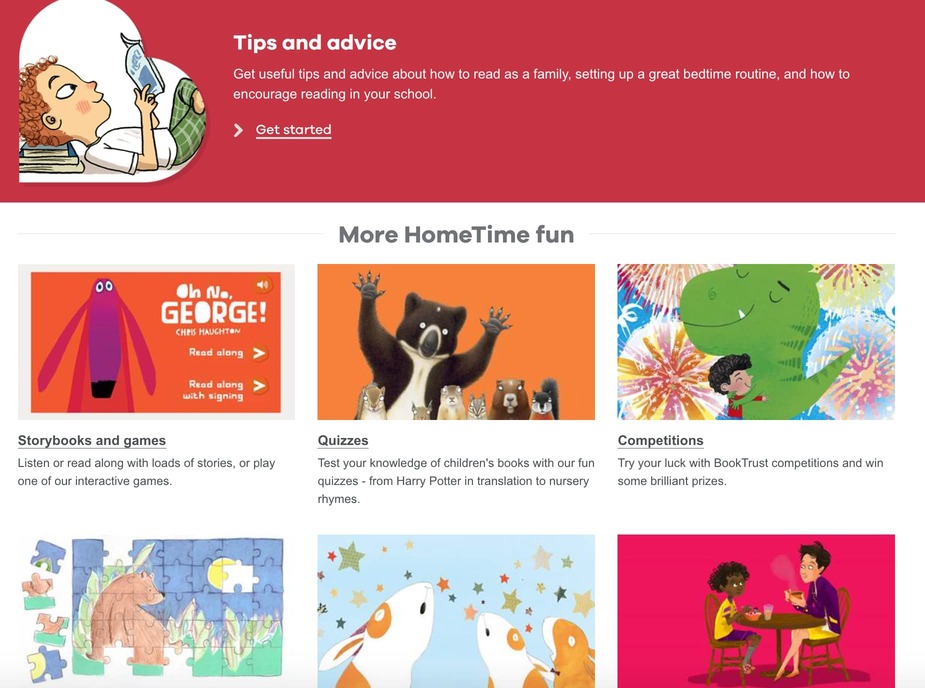Select the bear and animals Quizzes image
Screen dimensions: 925x688
coord(456,342)
